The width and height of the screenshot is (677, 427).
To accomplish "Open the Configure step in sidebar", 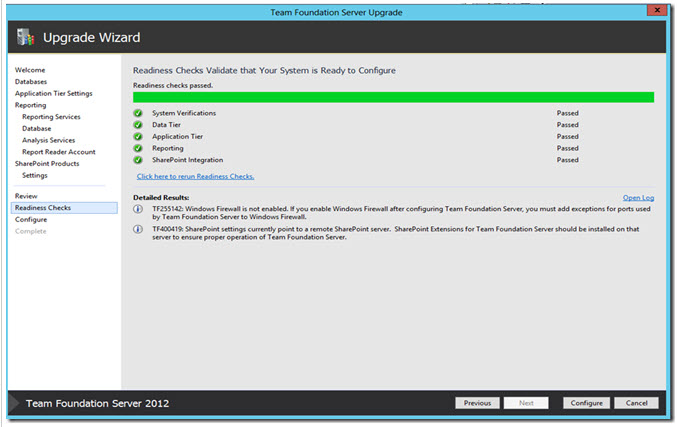I will point(31,219).
